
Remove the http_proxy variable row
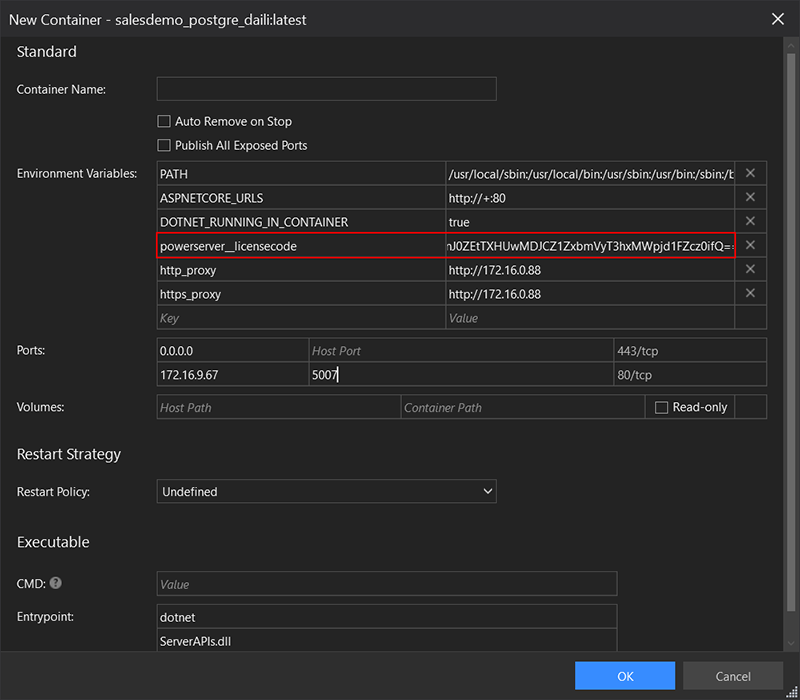[750, 270]
